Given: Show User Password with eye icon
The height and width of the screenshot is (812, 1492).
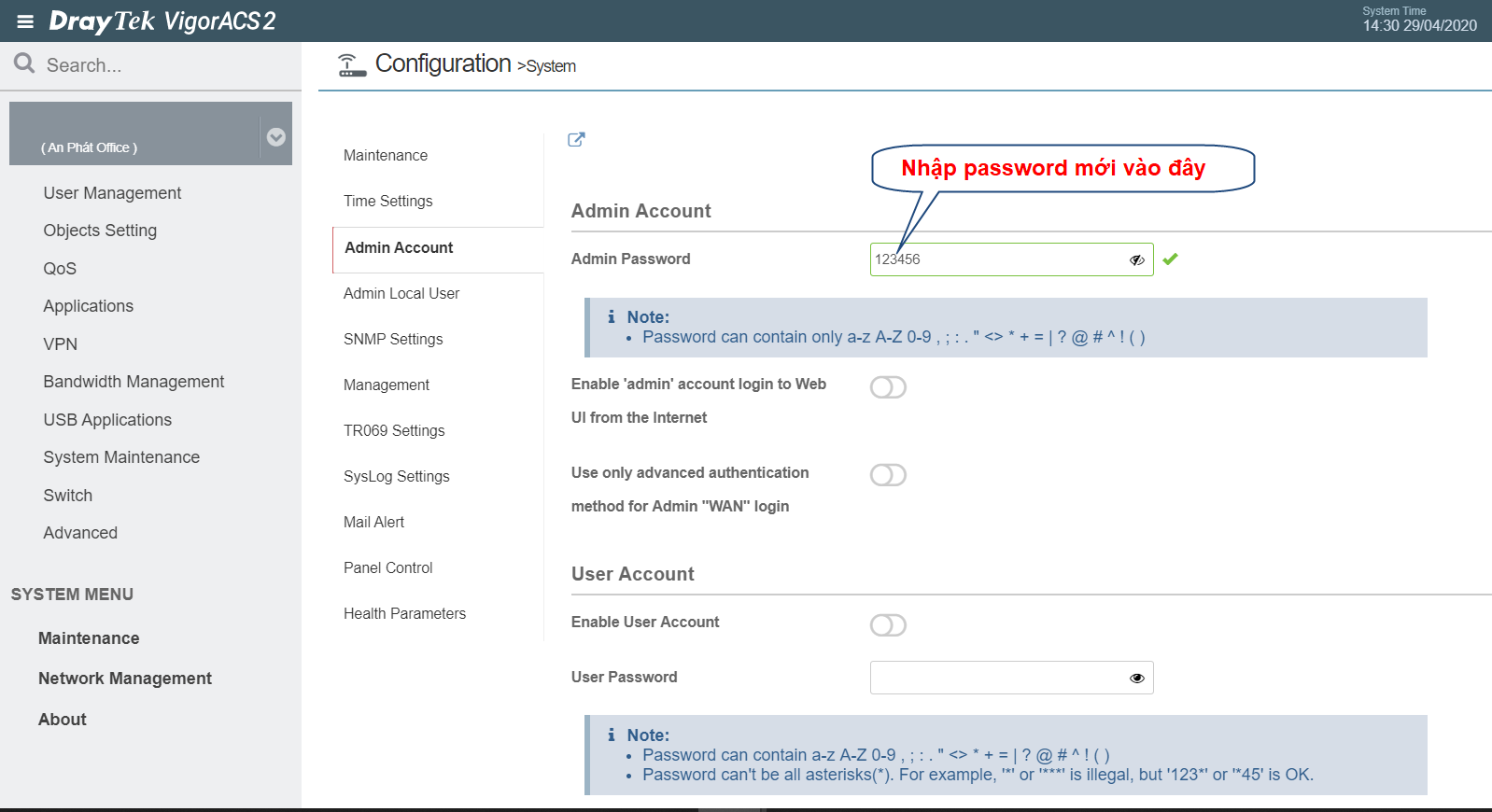Looking at the screenshot, I should (1136, 679).
